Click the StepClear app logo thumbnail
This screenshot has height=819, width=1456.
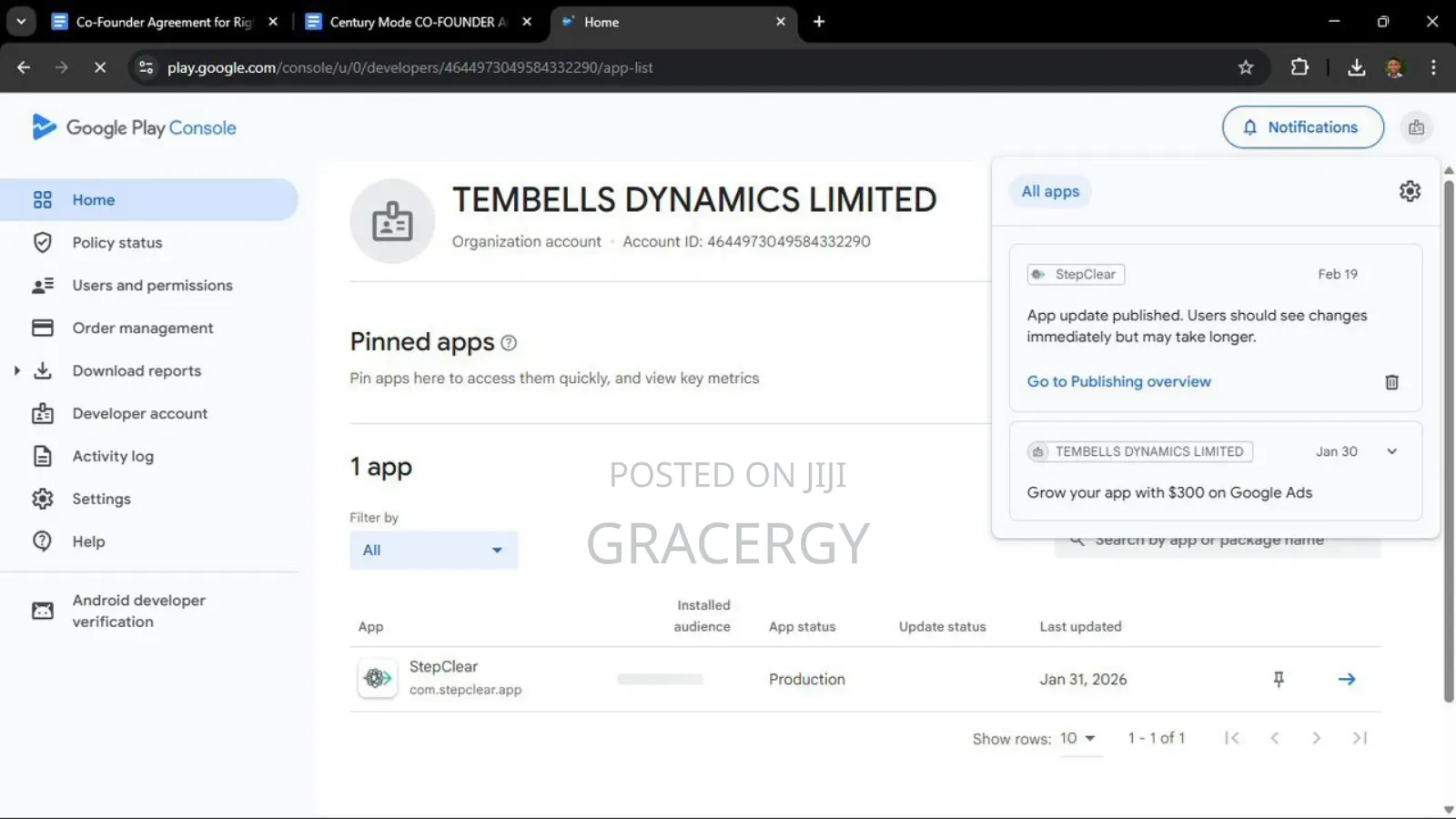point(378,679)
